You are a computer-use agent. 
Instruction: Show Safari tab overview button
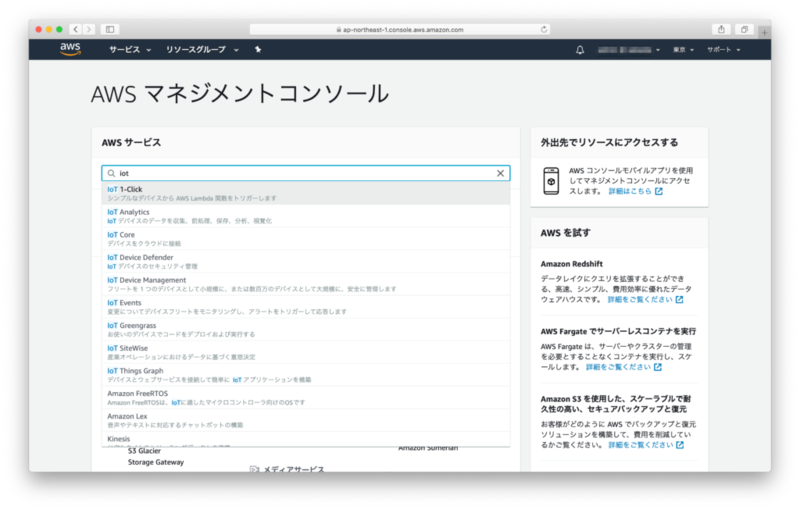(x=744, y=30)
